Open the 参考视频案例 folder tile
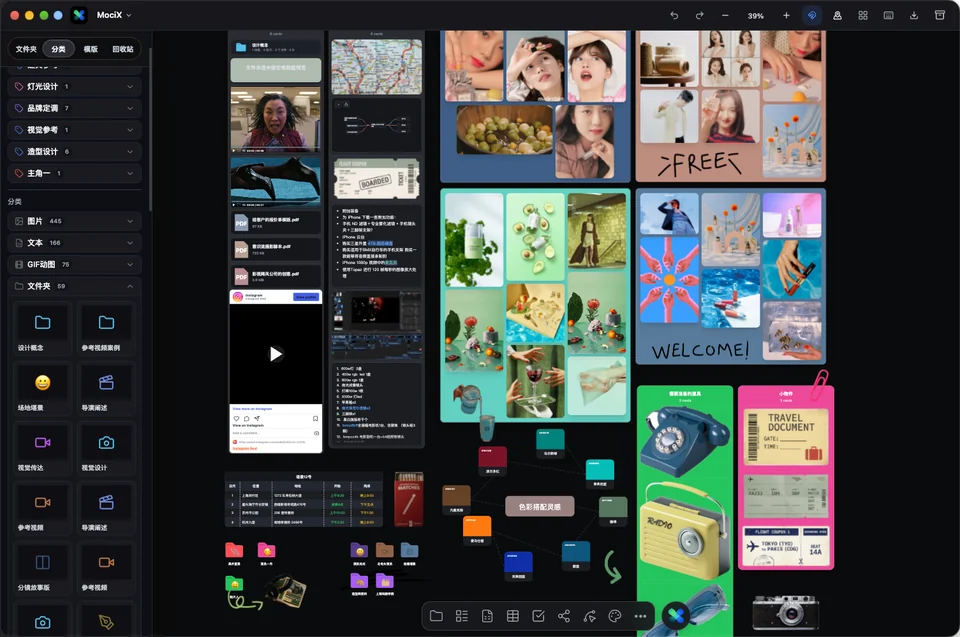 pyautogui.click(x=107, y=329)
